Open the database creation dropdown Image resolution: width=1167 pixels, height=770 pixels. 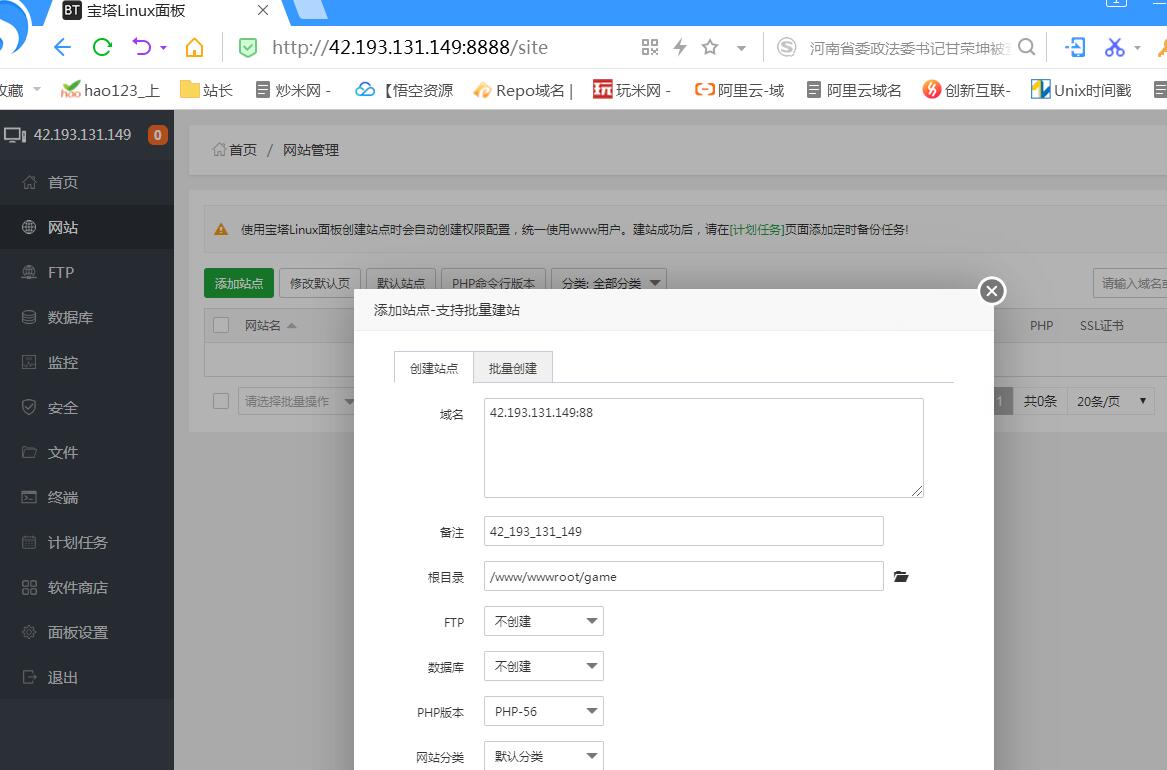tap(543, 666)
